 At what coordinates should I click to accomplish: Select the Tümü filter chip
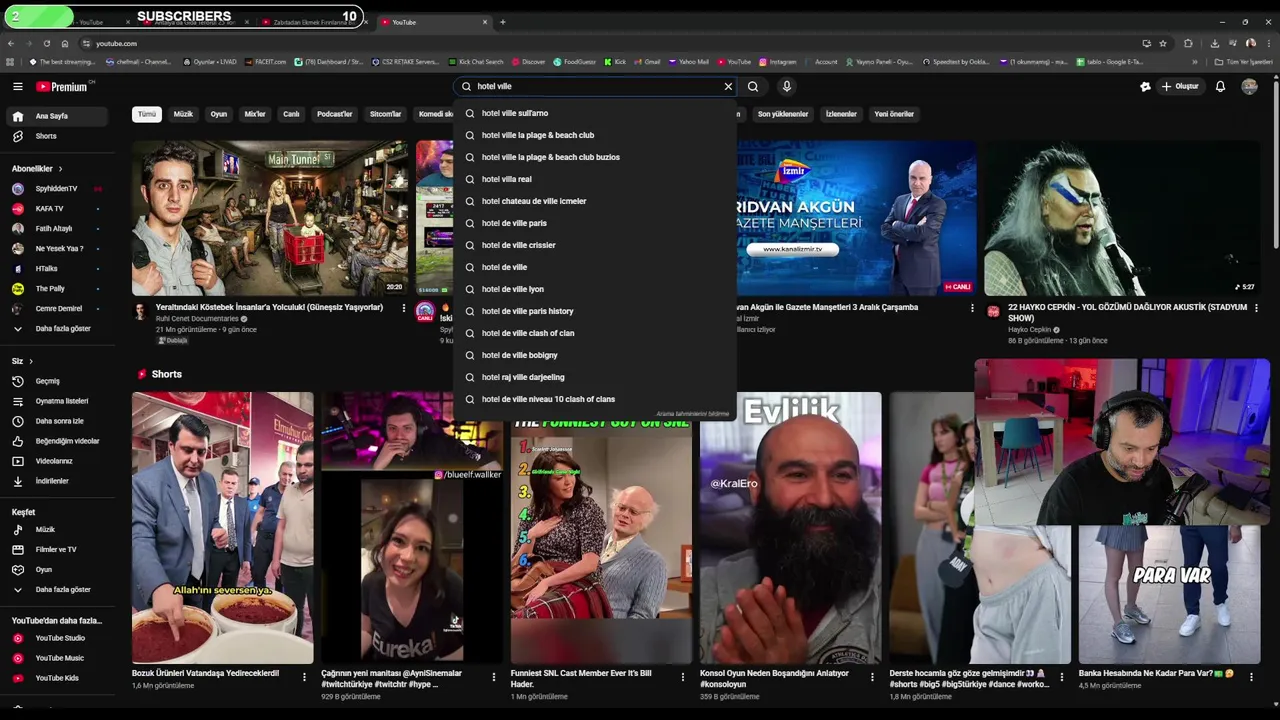coord(147,114)
